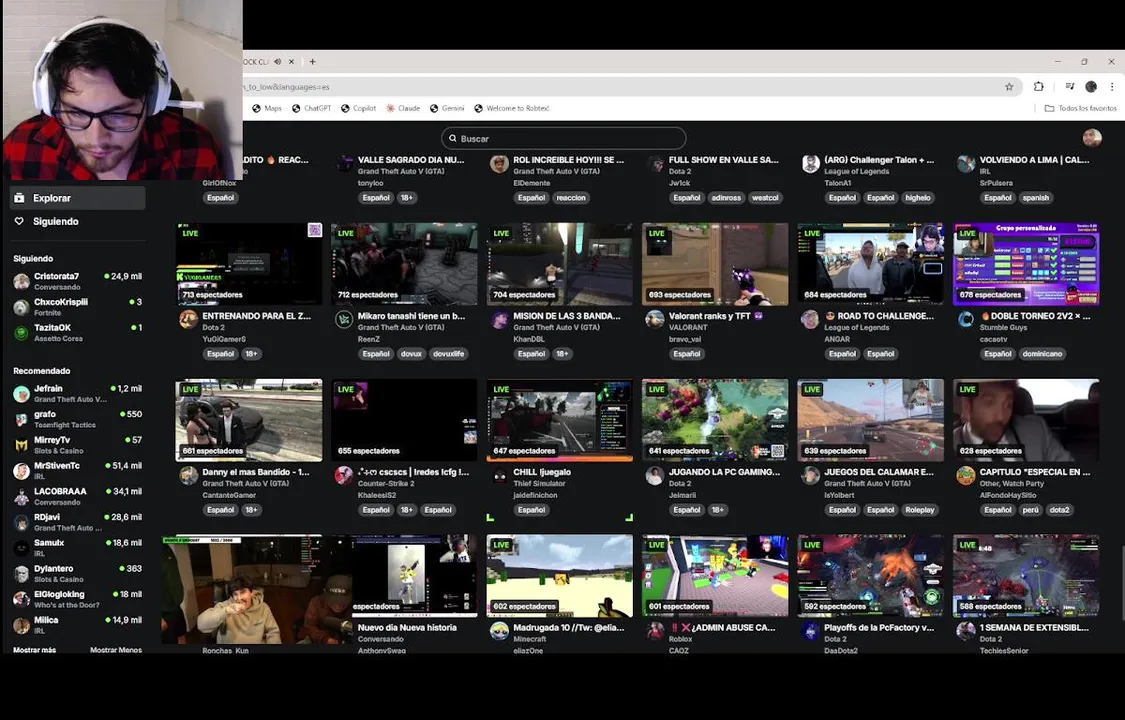Image resolution: width=1125 pixels, height=720 pixels.
Task: Open Counter-Strike 2 category link
Action: pyautogui.click(x=388, y=483)
